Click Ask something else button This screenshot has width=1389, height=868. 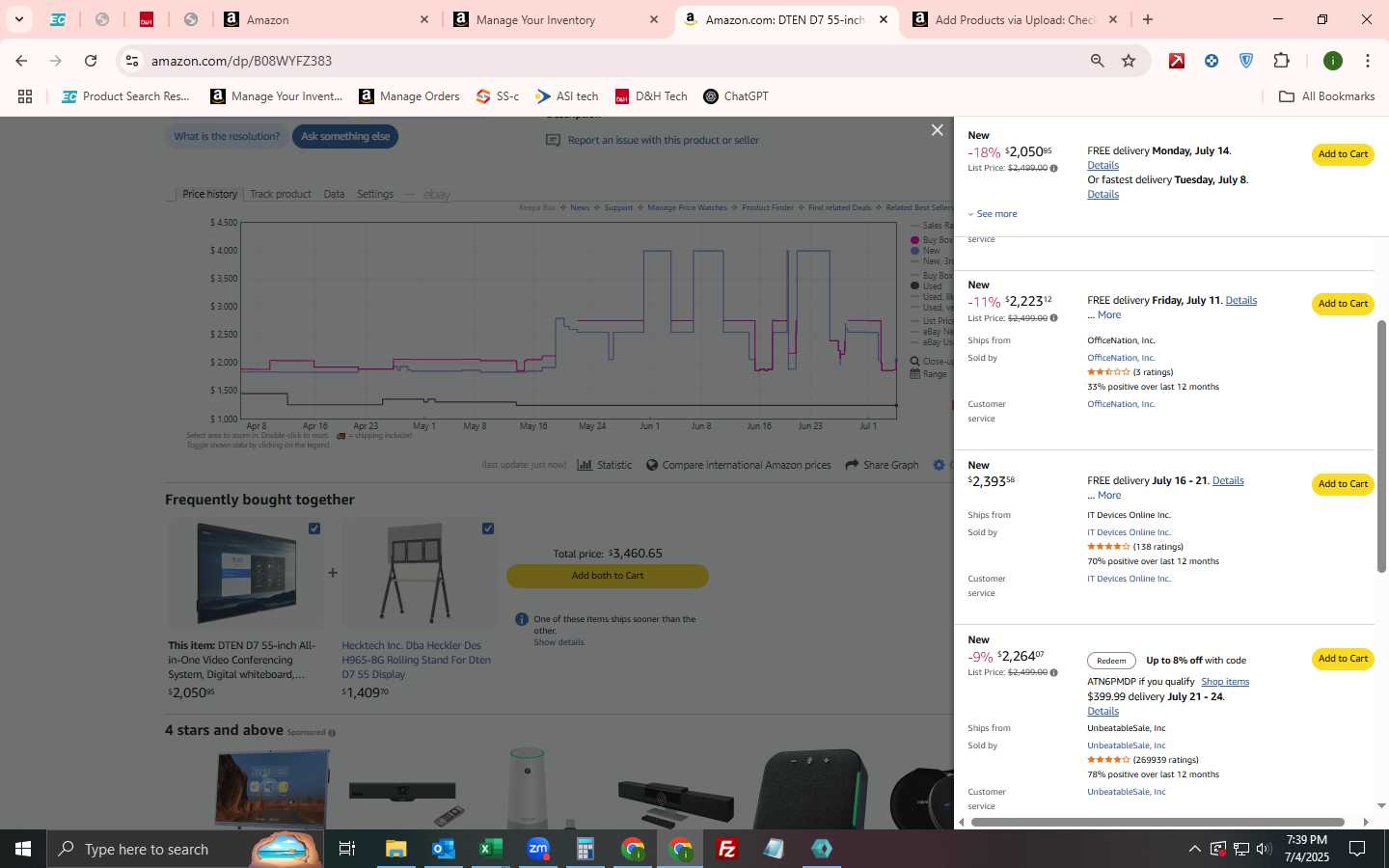[345, 136]
